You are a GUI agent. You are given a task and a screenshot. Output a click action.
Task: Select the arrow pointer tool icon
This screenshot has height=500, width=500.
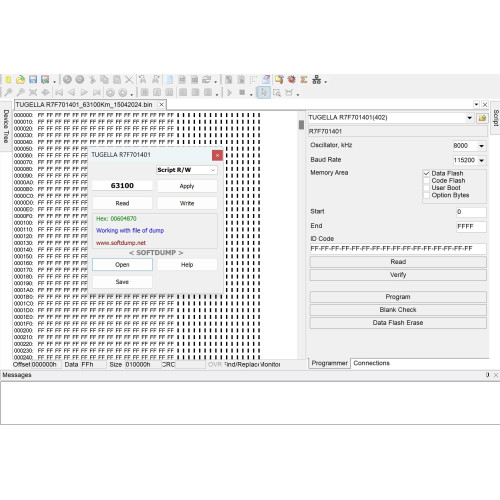click(263, 92)
